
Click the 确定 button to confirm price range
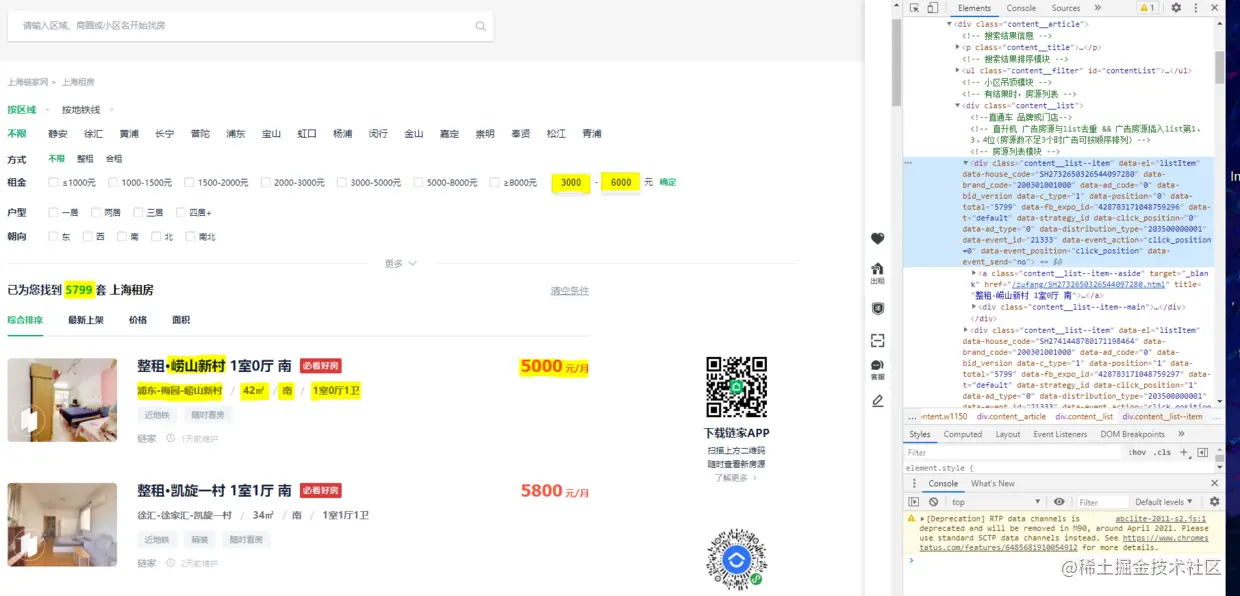coord(667,182)
